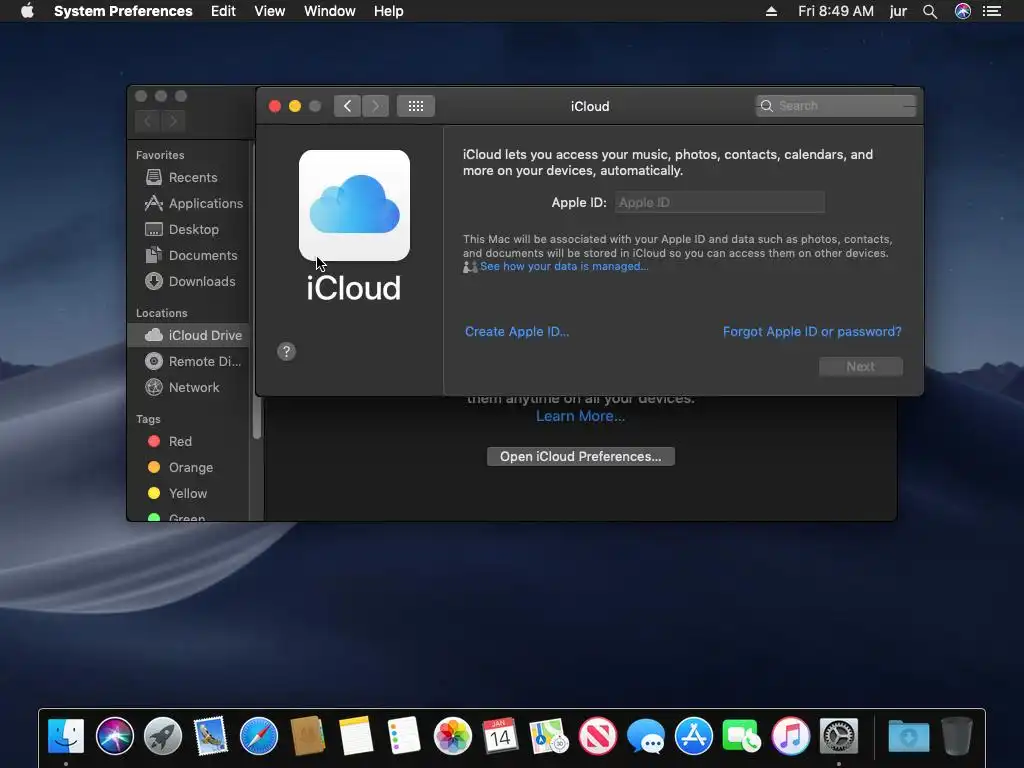Click Forgot Apple ID or password link

coord(812,332)
